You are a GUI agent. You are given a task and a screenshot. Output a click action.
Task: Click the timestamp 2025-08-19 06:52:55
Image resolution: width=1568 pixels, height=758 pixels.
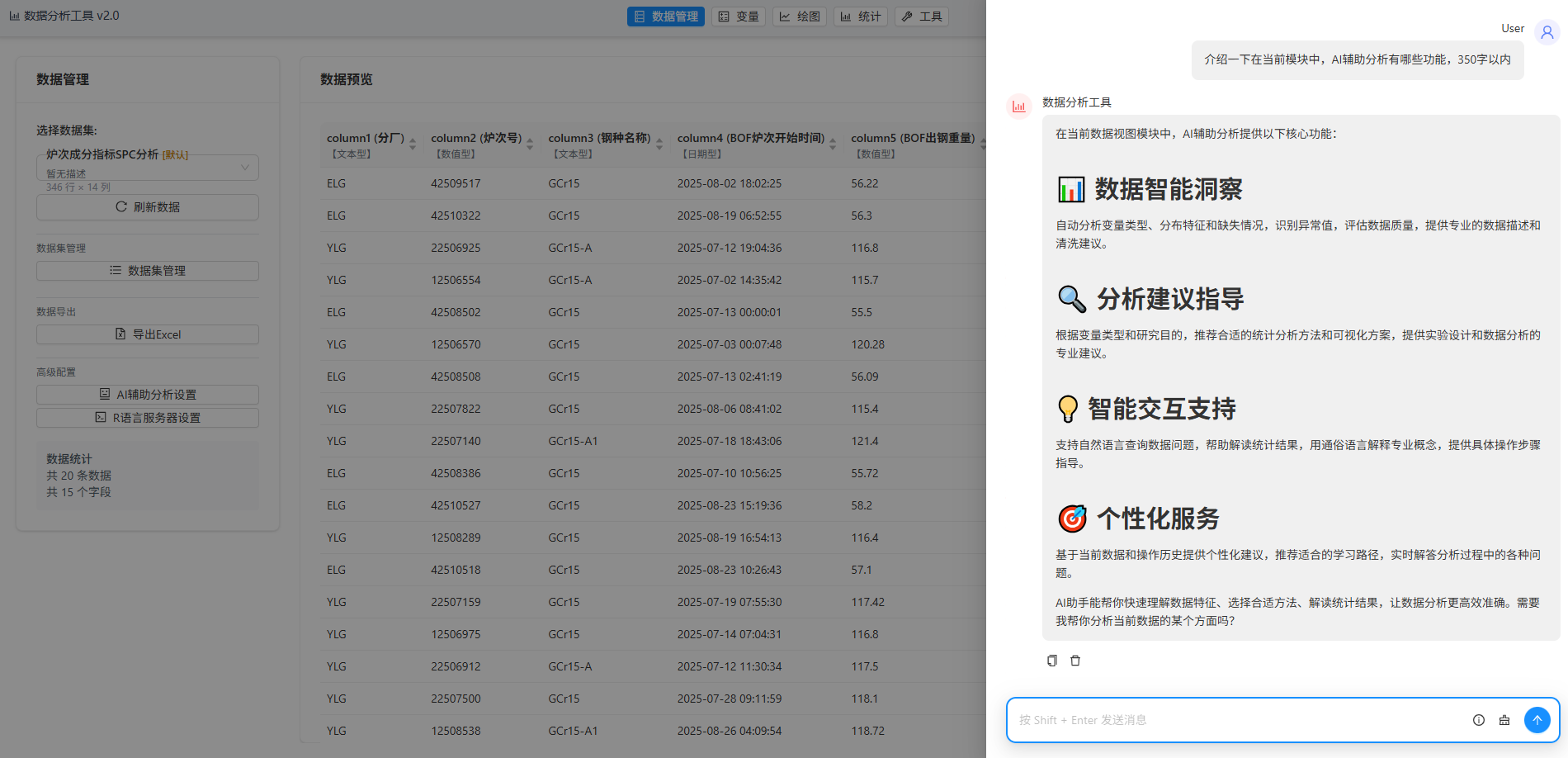[x=730, y=216]
